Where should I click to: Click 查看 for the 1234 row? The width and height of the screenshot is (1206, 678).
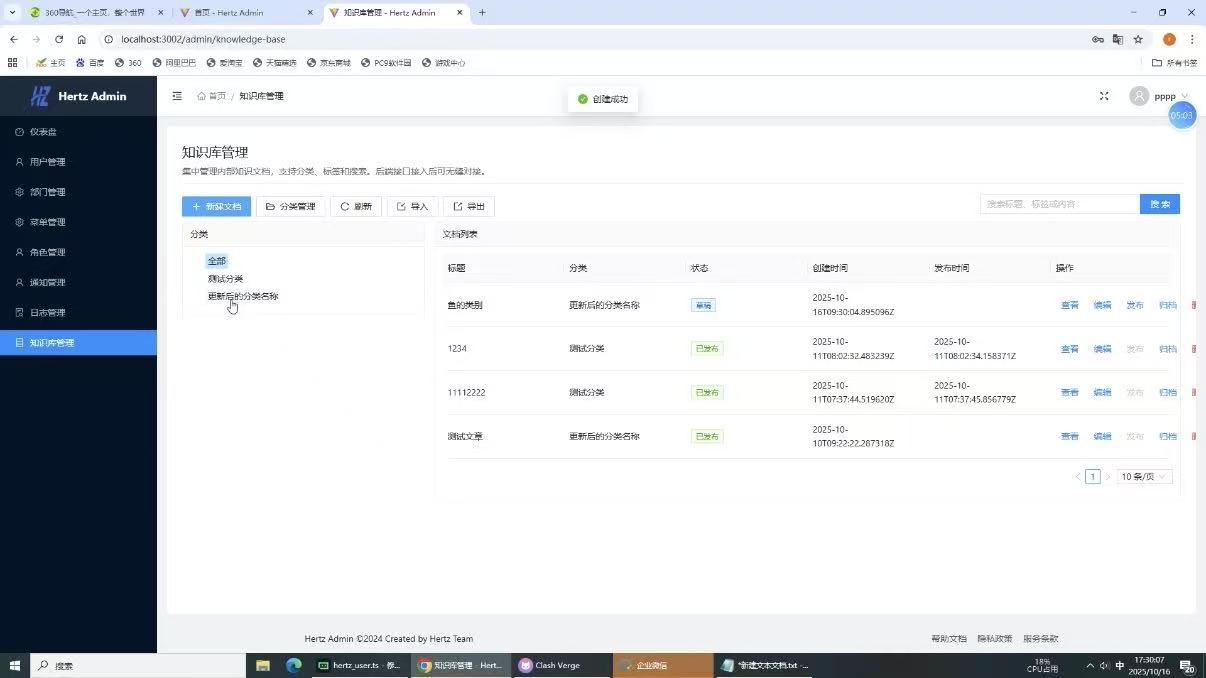pos(1070,349)
